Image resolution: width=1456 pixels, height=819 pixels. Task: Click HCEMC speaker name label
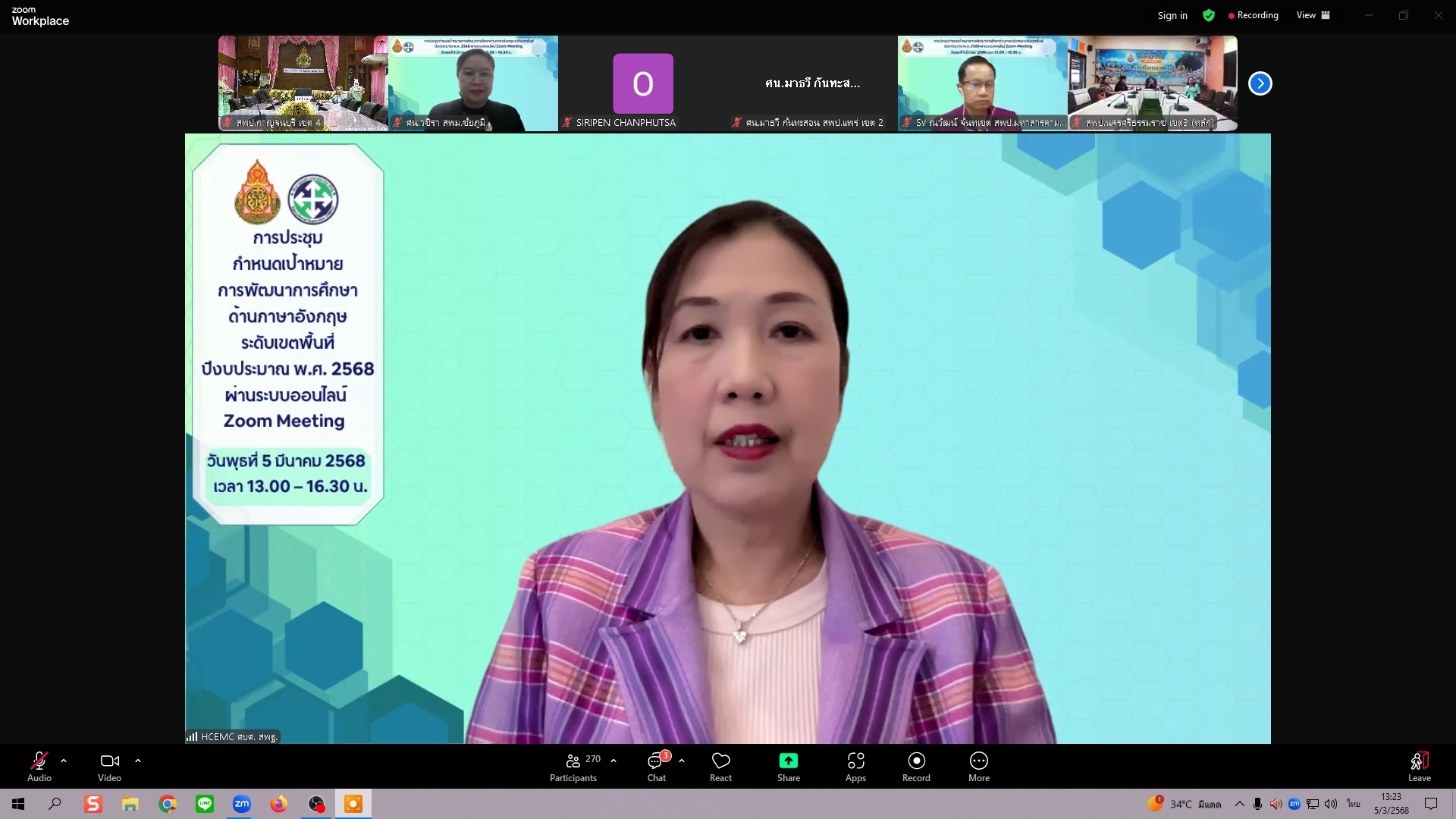(x=233, y=736)
